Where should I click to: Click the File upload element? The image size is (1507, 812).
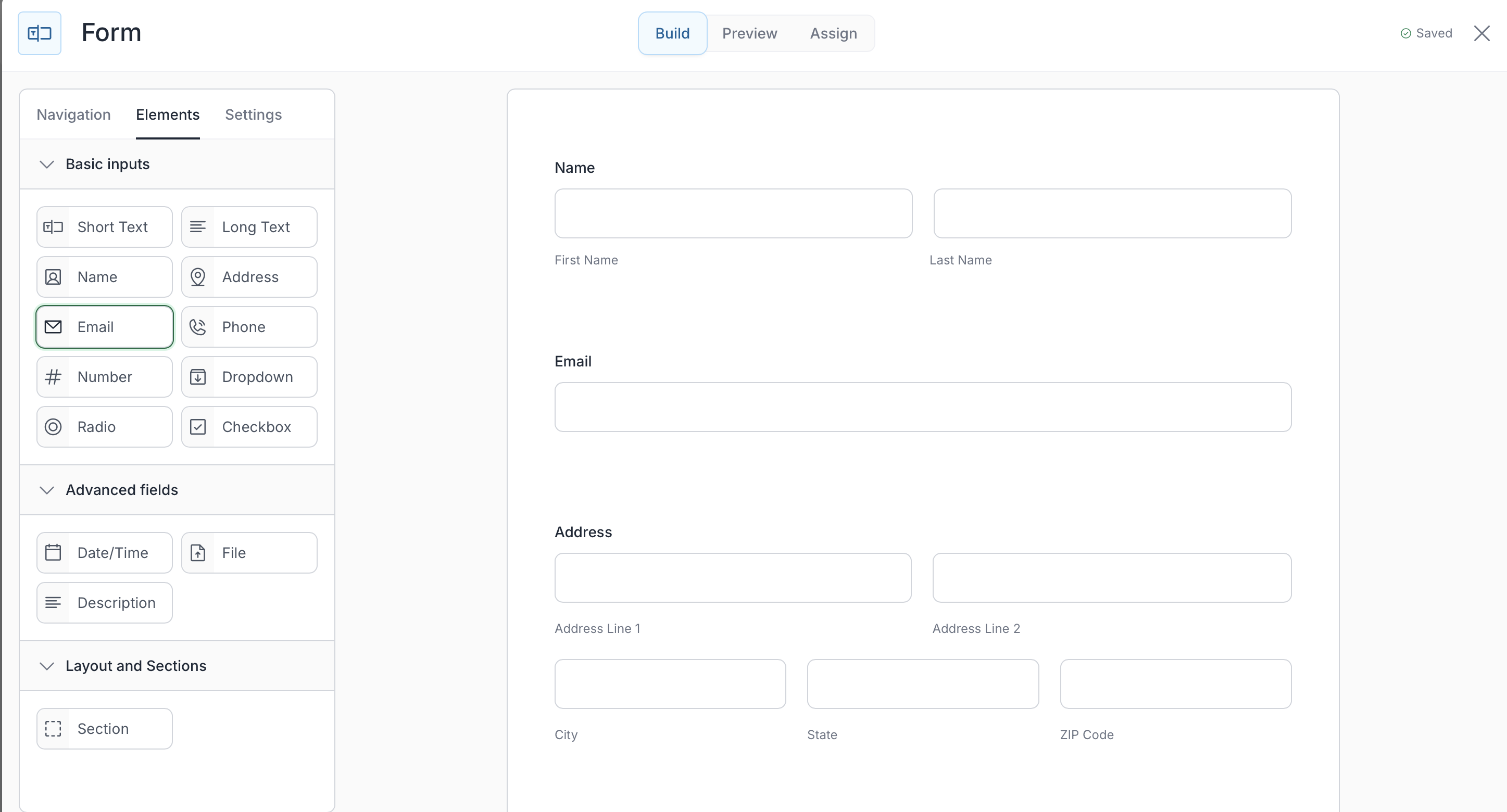(x=249, y=552)
